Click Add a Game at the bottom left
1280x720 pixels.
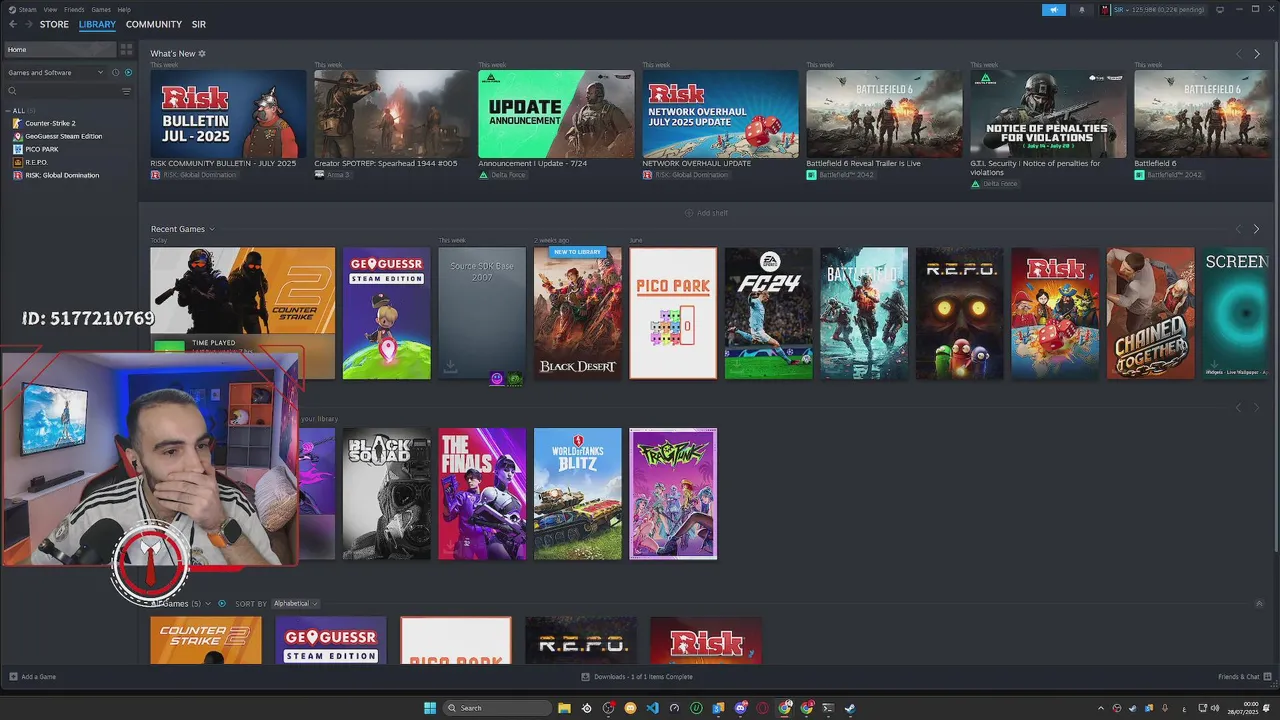pos(32,677)
